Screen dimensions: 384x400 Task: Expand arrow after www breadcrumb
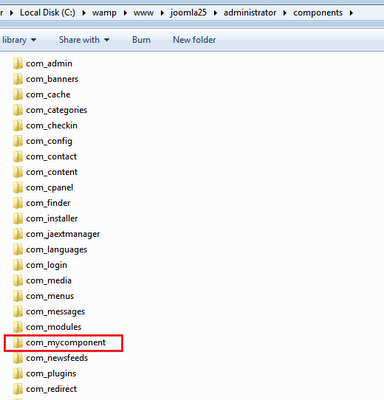point(162,13)
